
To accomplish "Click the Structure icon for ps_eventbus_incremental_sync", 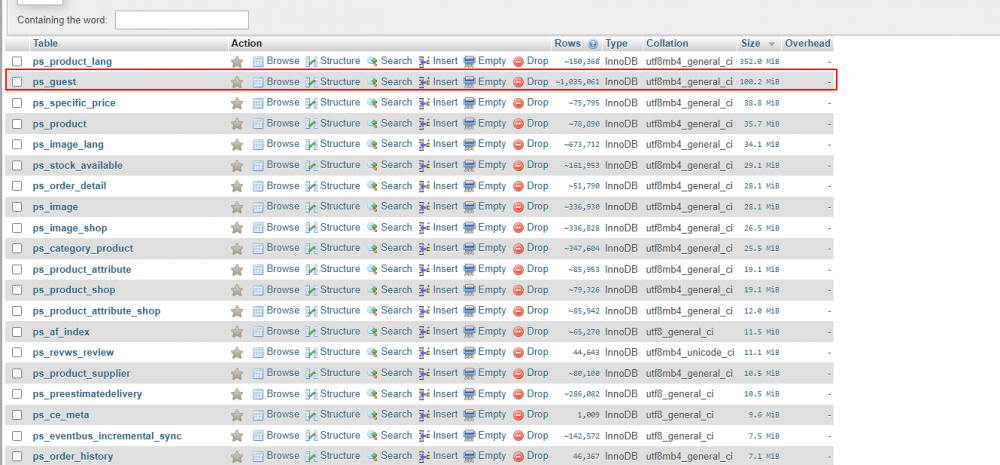I will coord(311,436).
